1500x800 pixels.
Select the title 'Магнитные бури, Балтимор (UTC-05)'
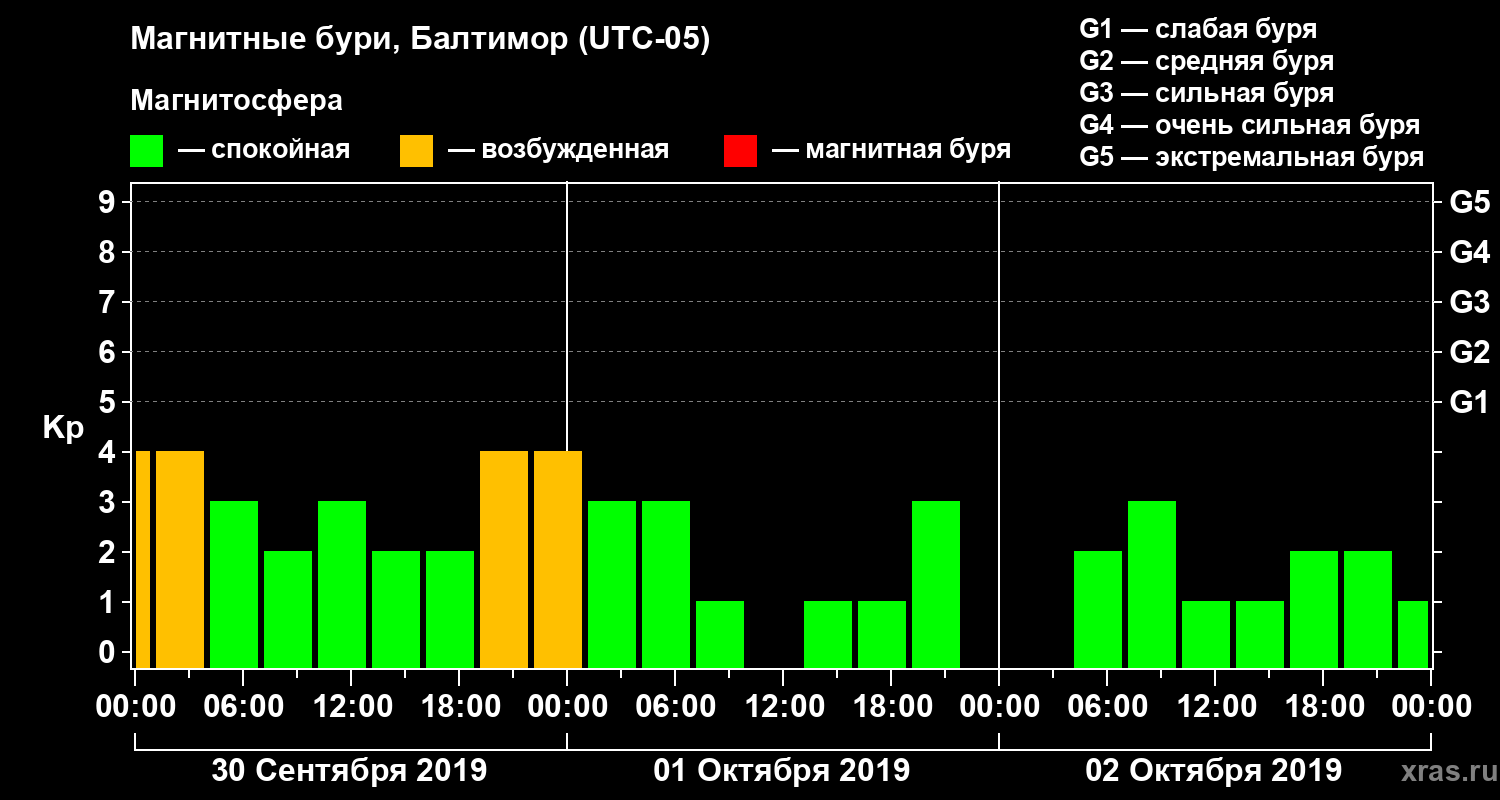pos(420,40)
